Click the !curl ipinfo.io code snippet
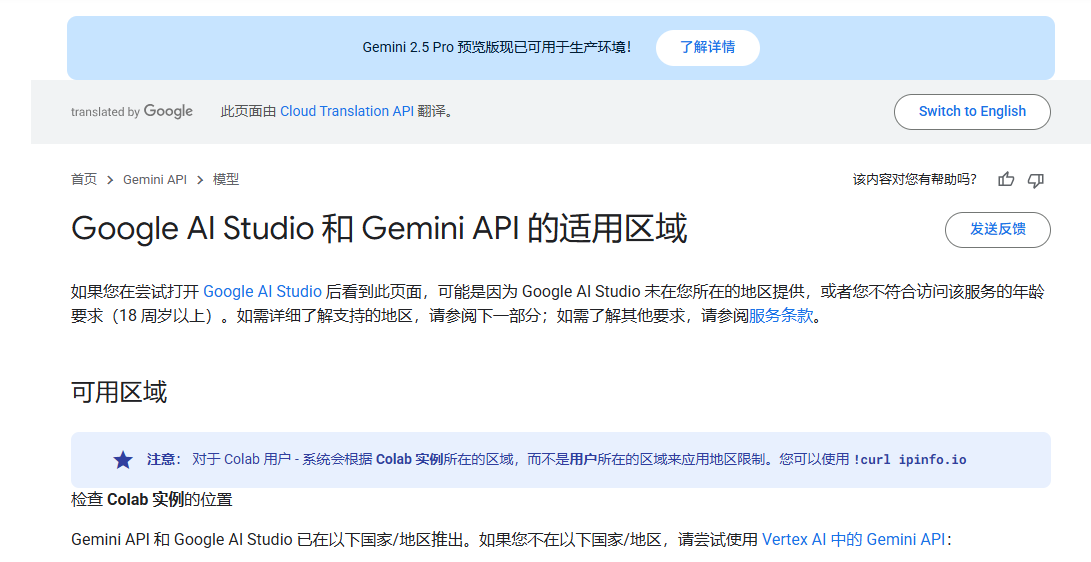 point(909,460)
